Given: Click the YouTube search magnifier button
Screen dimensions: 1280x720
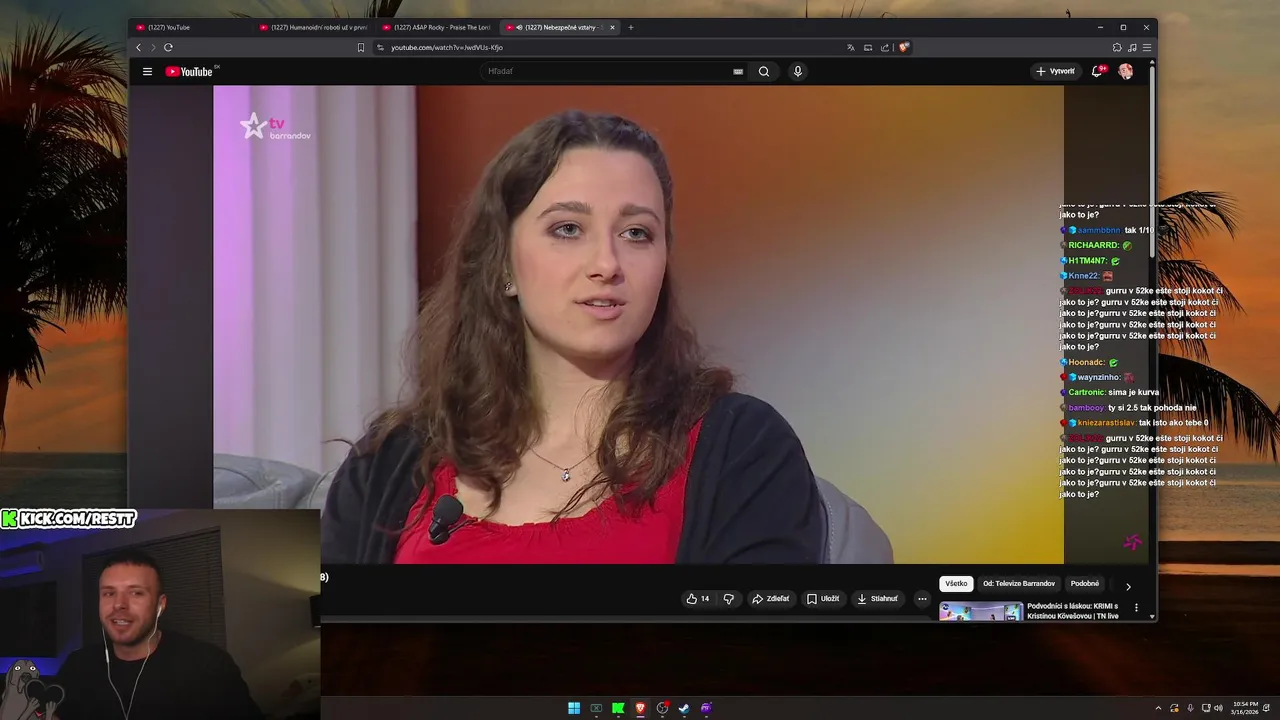Looking at the screenshot, I should 764,71.
